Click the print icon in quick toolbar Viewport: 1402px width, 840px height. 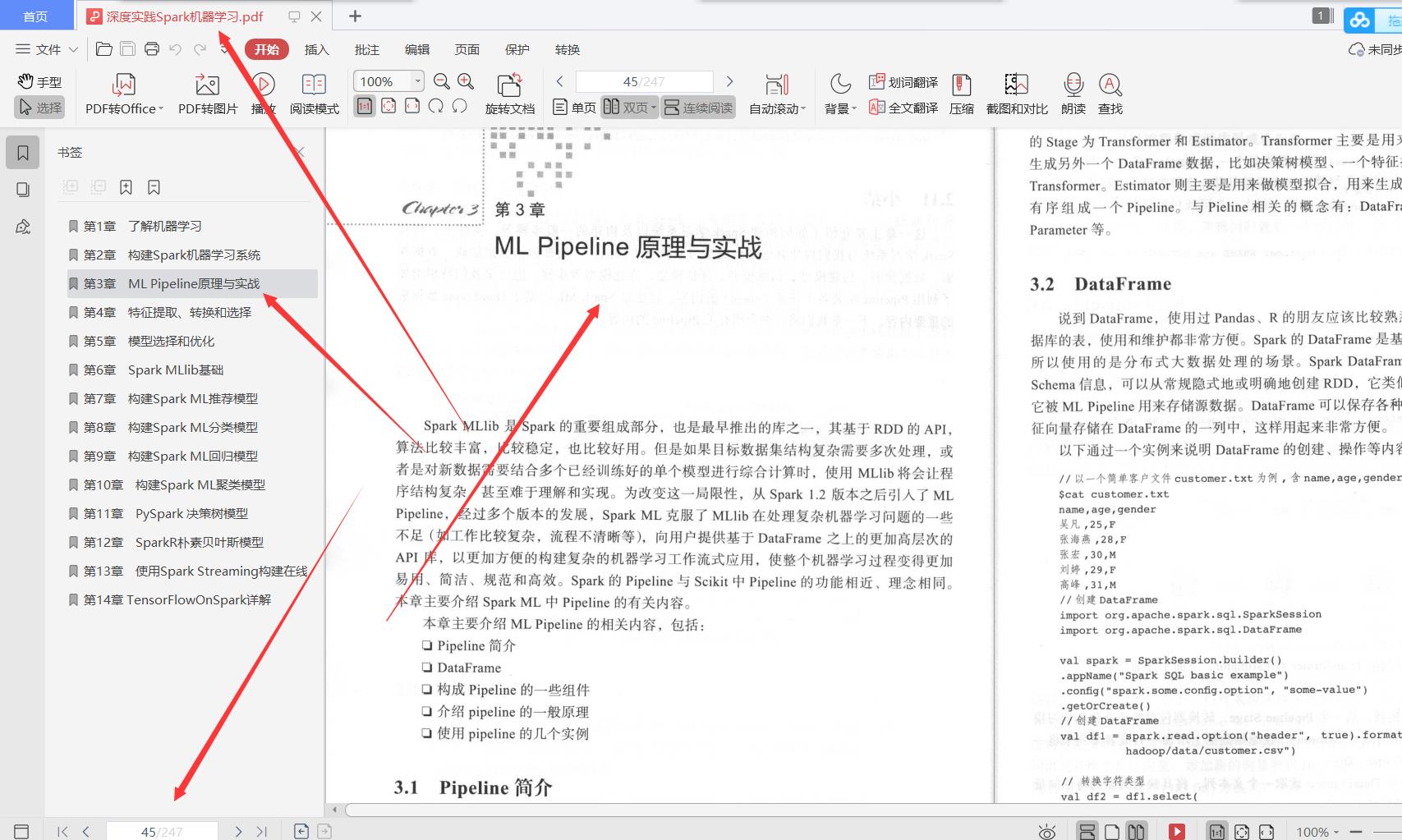[x=152, y=49]
